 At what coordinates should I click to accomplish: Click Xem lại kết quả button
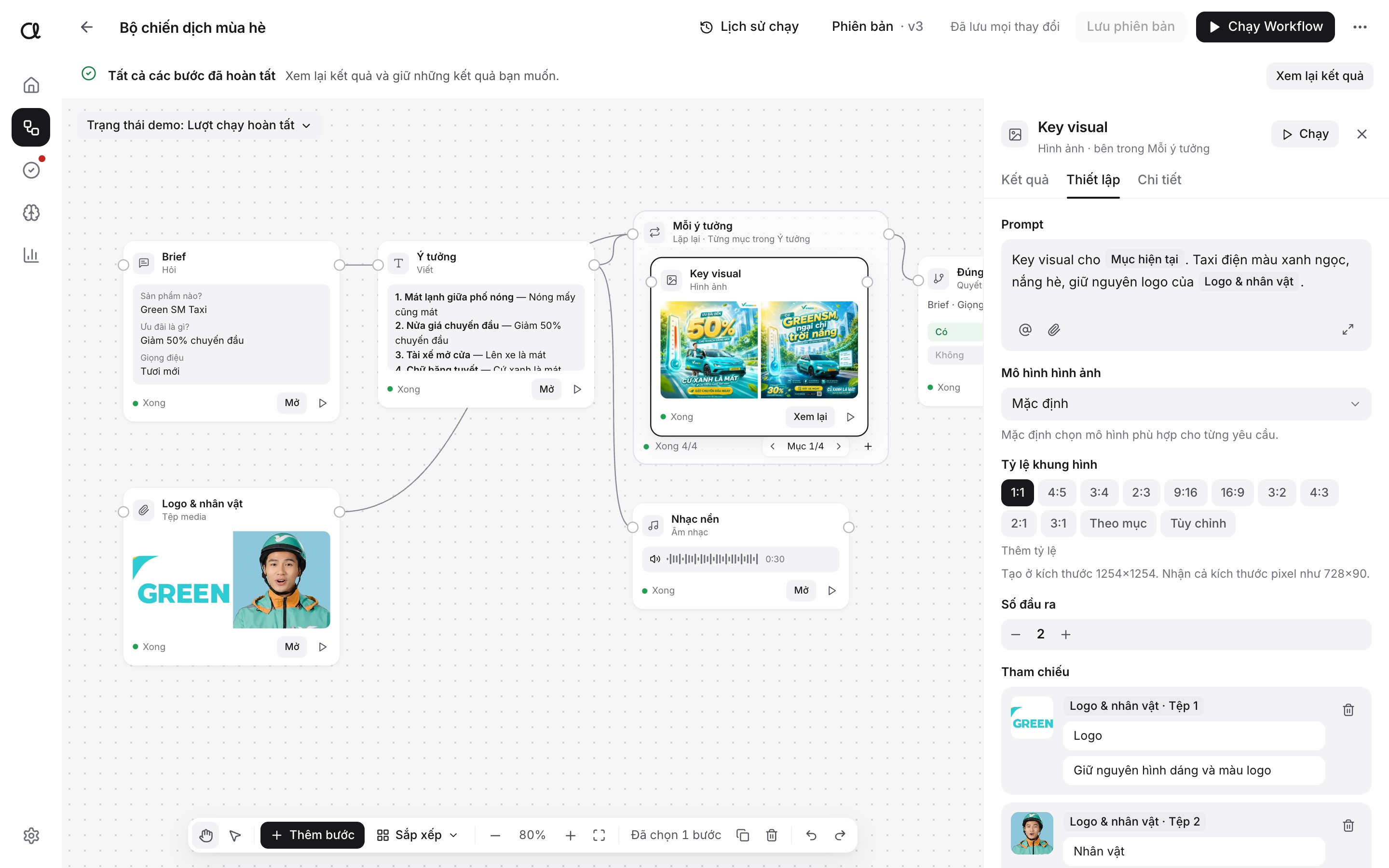point(1319,76)
